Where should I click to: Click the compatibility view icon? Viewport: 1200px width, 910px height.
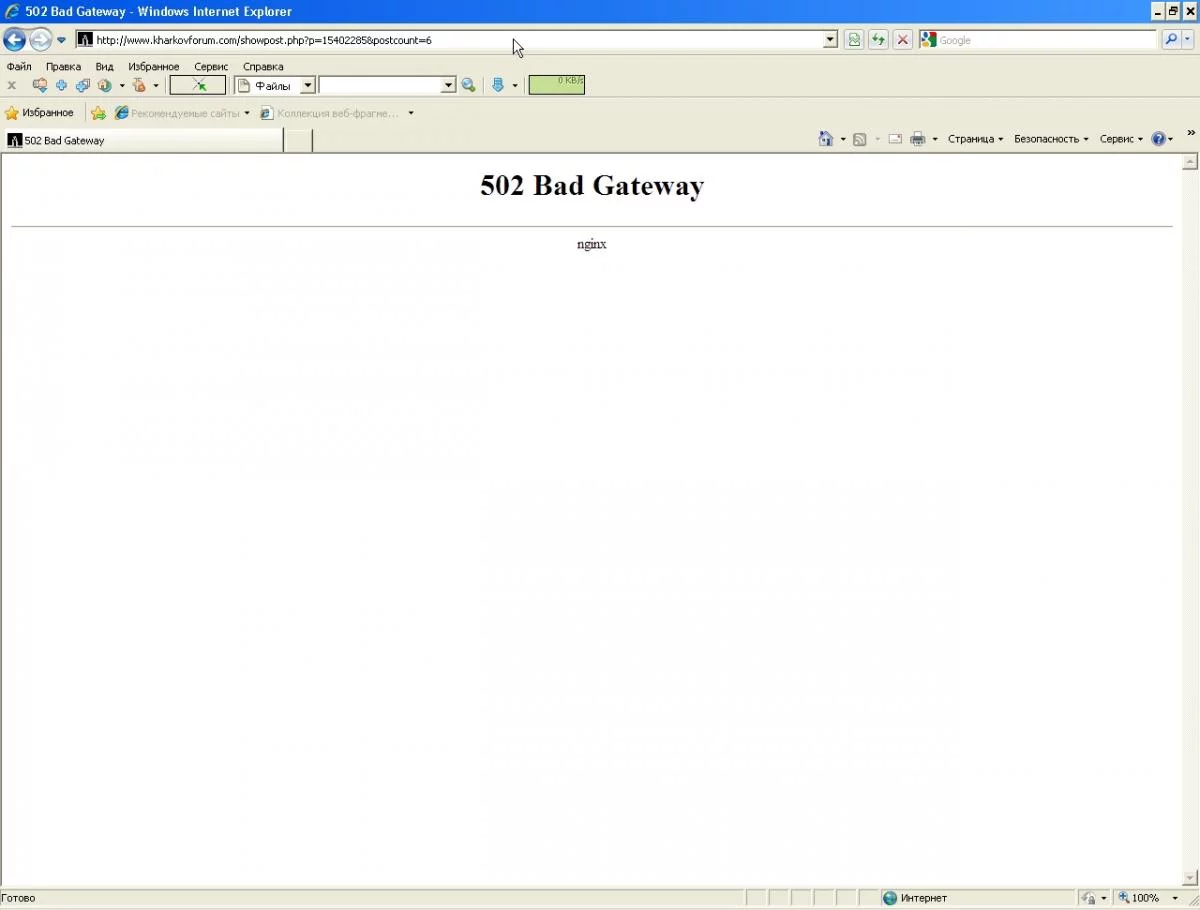coord(854,40)
